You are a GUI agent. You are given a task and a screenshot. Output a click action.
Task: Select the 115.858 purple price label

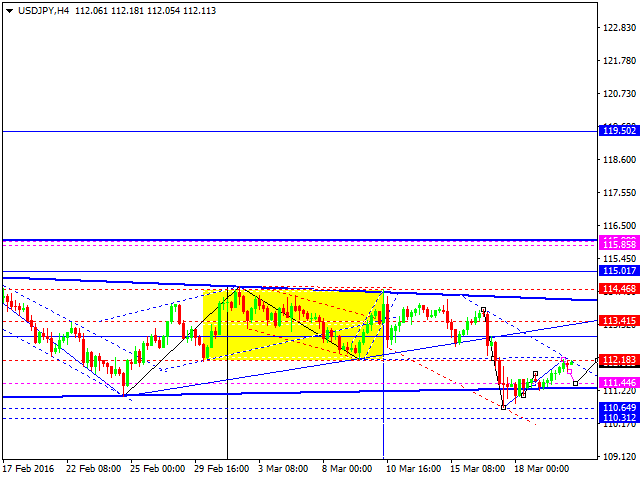click(x=619, y=244)
